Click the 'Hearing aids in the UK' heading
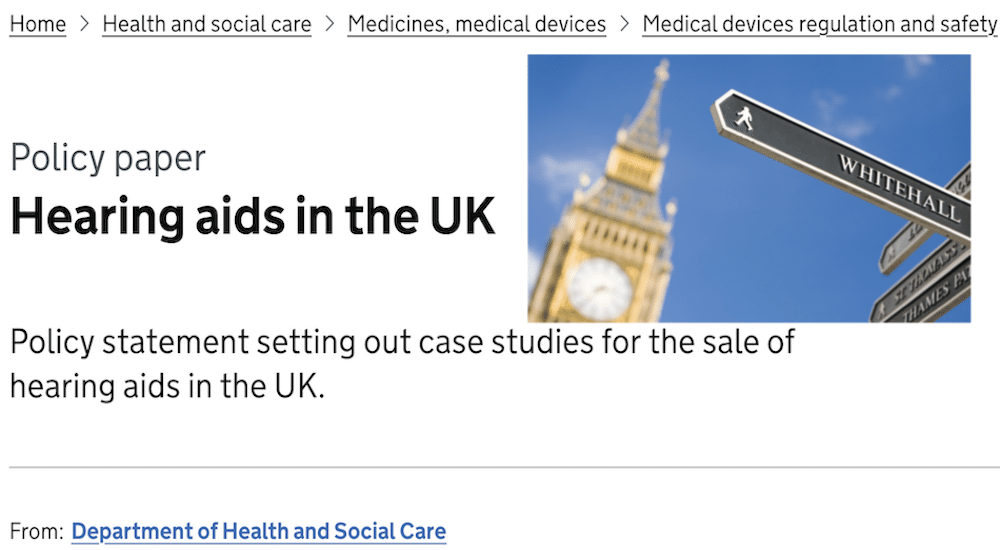Viewport: 1000px width, 550px height. point(253,216)
